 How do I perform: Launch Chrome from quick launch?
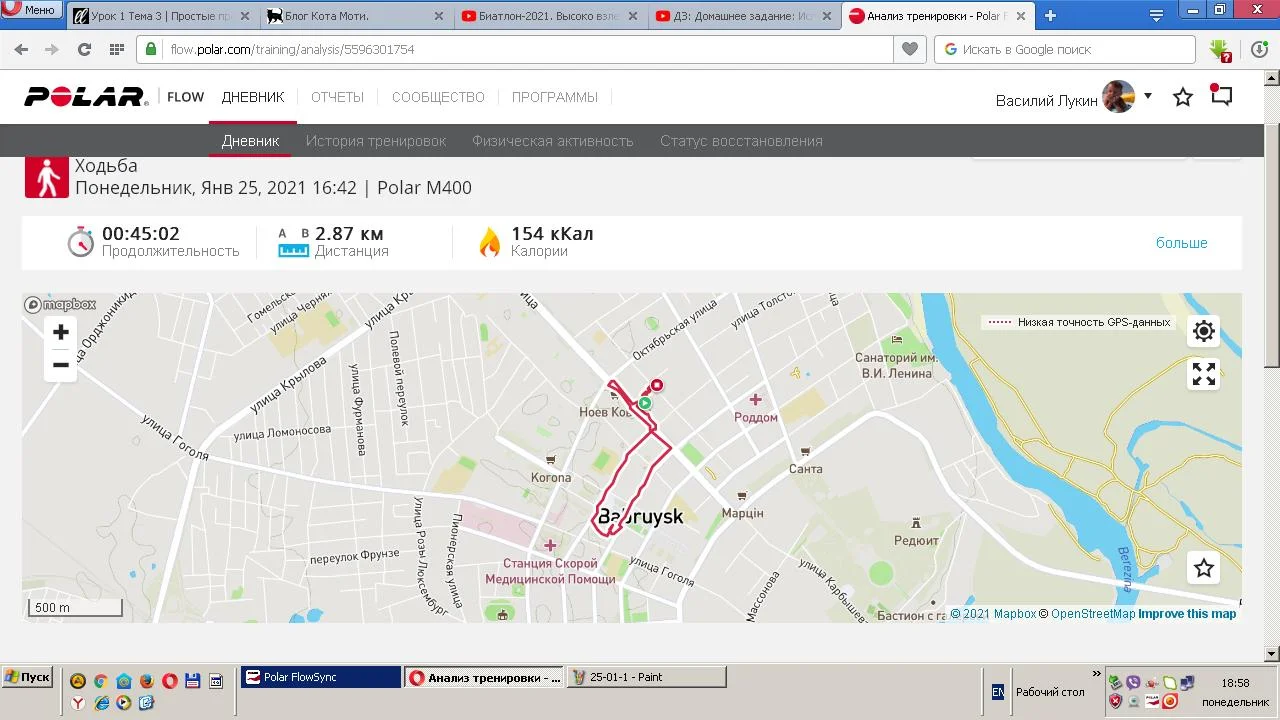[x=100, y=681]
